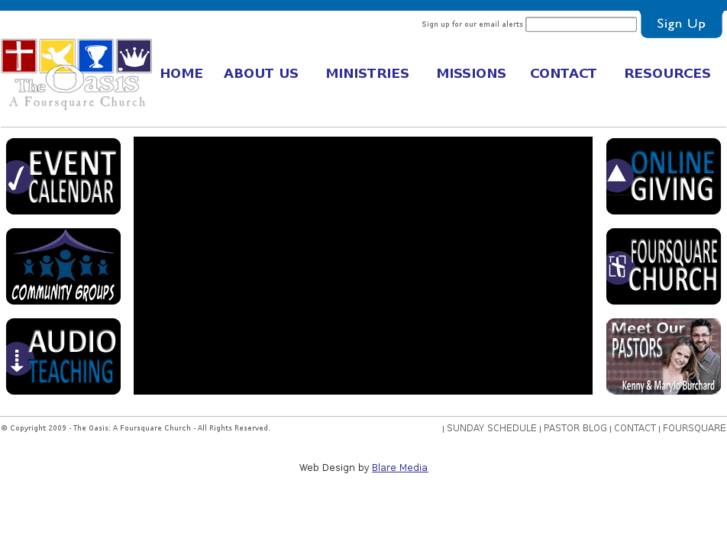Click the yellow dove logo square

coord(57,55)
